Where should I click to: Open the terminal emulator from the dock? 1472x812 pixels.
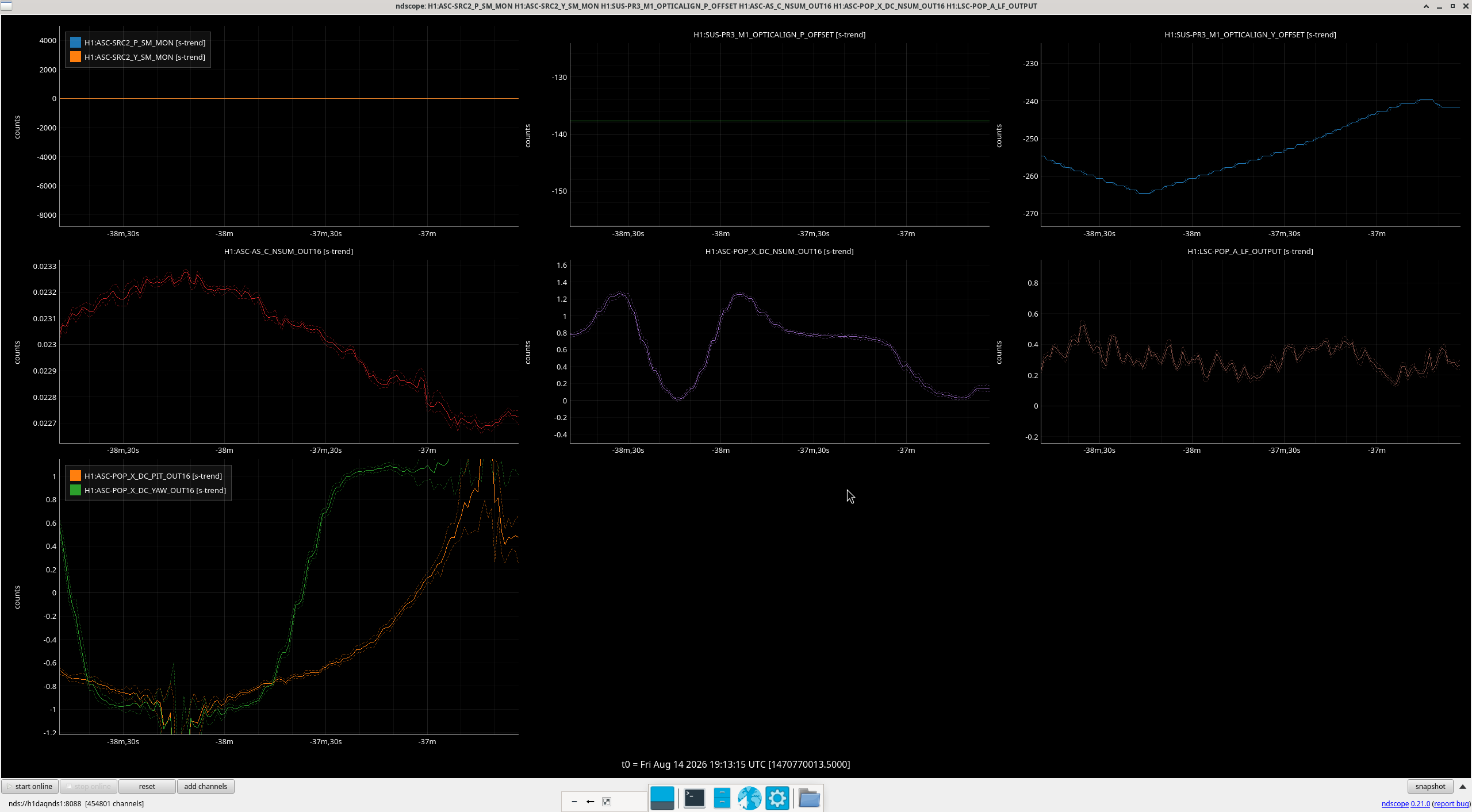[x=694, y=798]
